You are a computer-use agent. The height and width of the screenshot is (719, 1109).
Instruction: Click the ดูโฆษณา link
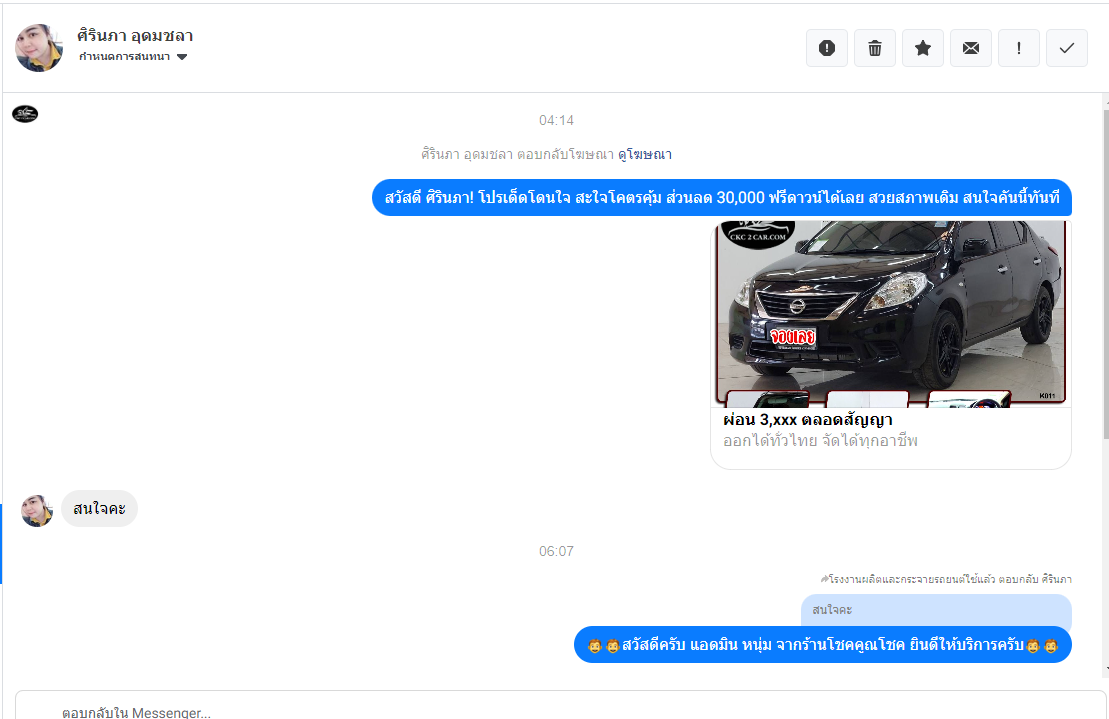645,154
